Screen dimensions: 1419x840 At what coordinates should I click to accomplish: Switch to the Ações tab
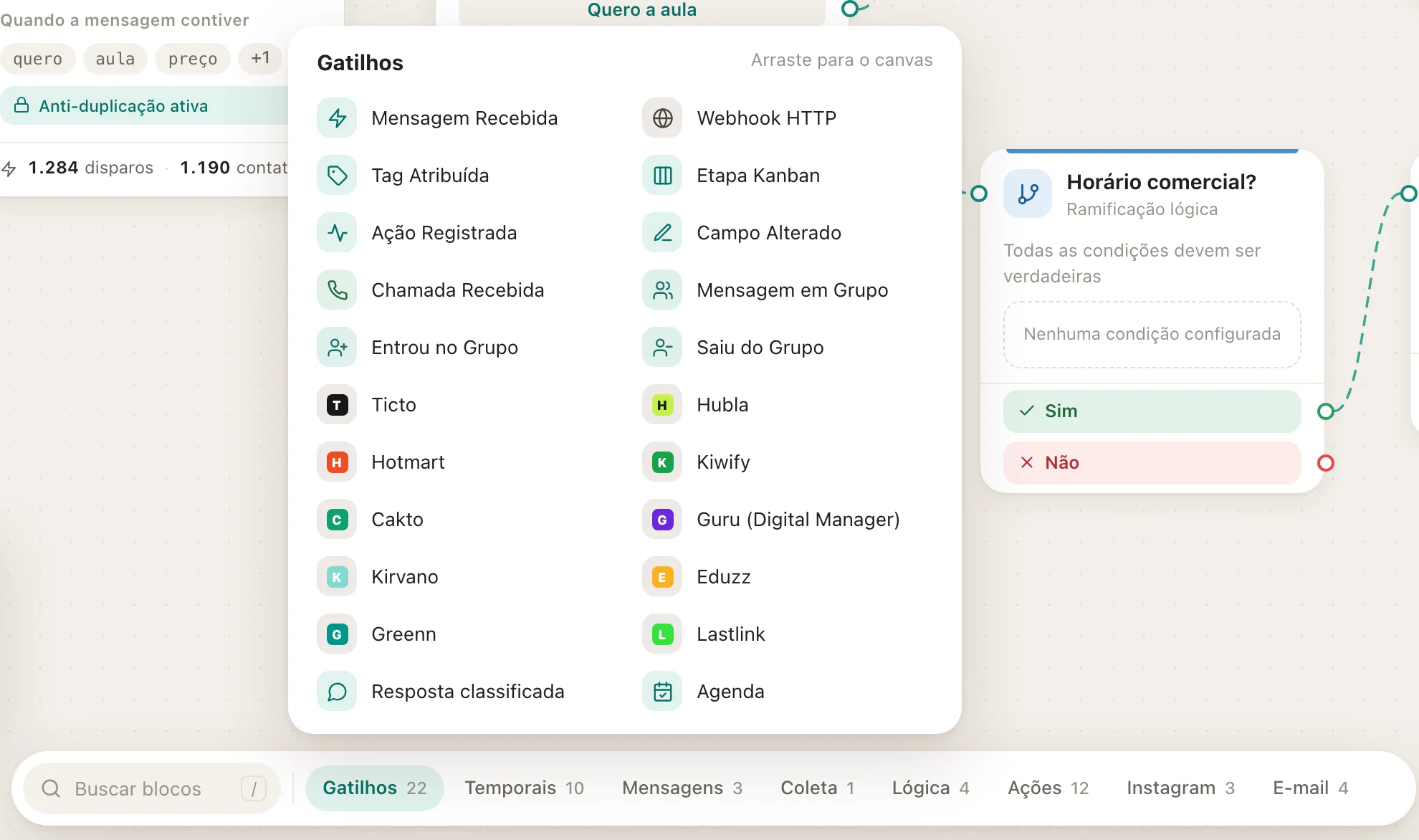coord(1048,788)
